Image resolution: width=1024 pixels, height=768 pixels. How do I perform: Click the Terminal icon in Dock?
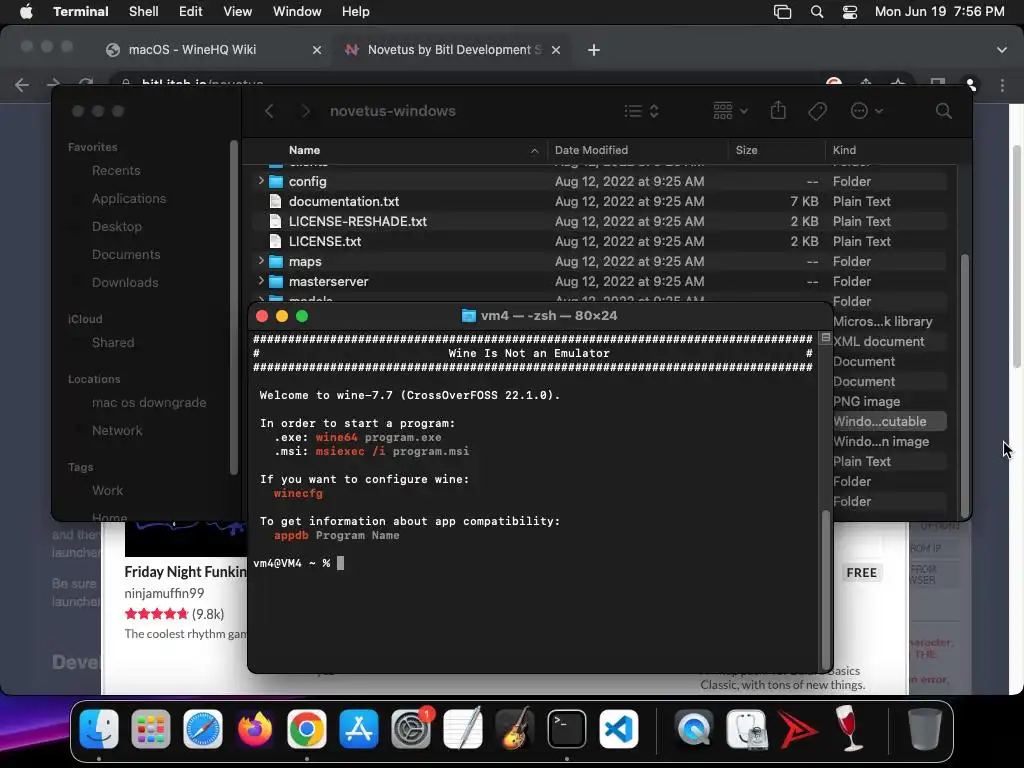(566, 729)
